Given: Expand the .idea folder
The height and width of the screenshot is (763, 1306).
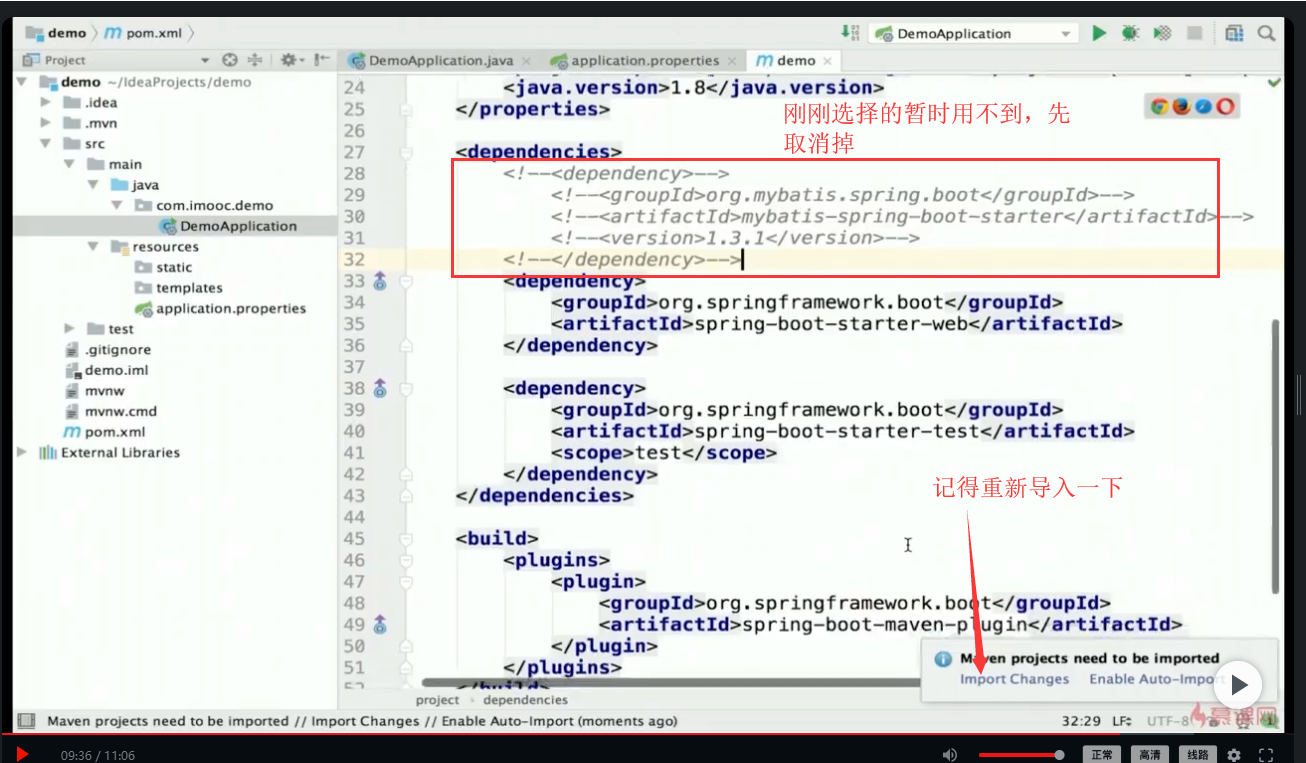Looking at the screenshot, I should 46,102.
